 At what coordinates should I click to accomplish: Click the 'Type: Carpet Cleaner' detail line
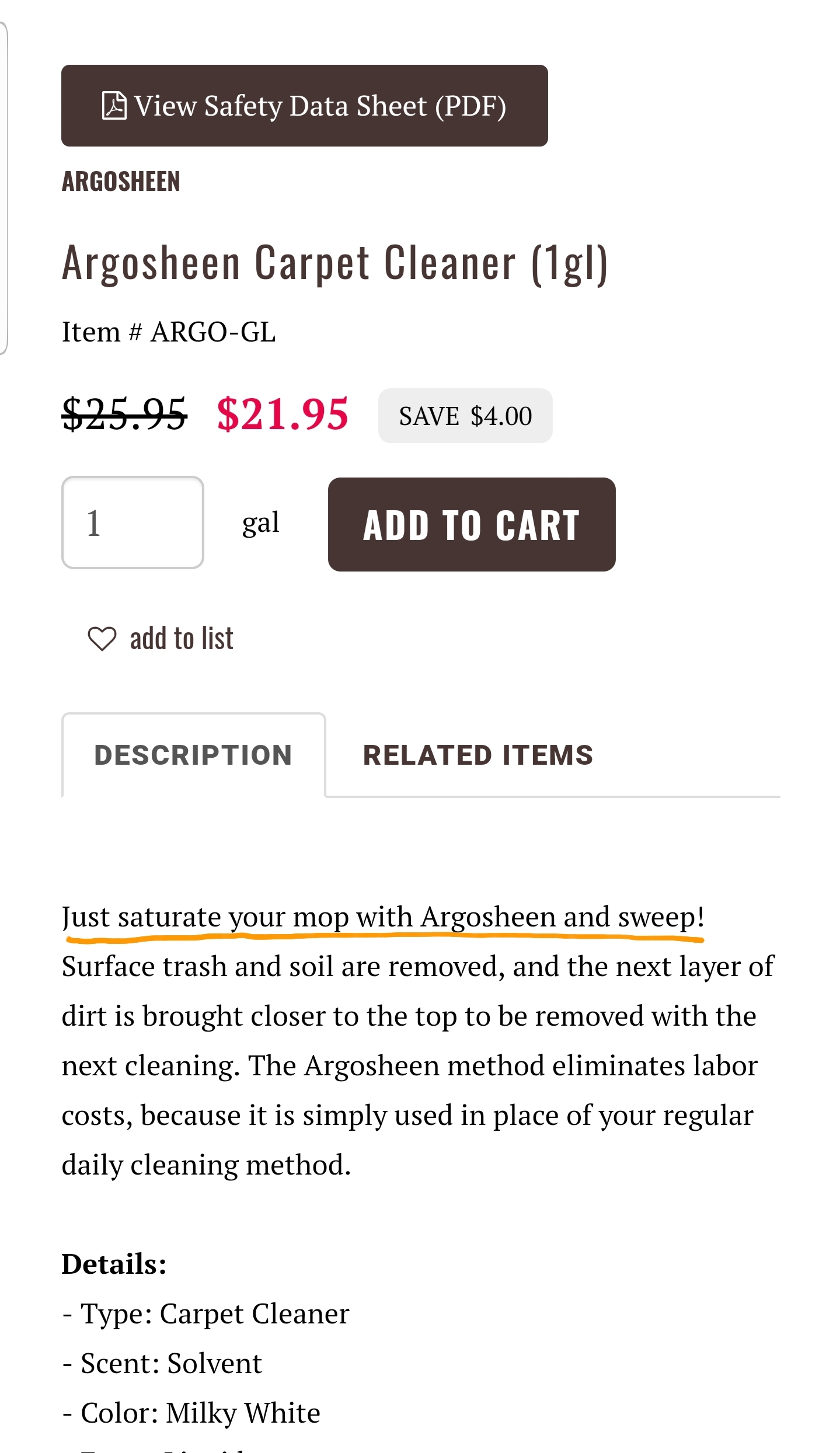tap(206, 1313)
